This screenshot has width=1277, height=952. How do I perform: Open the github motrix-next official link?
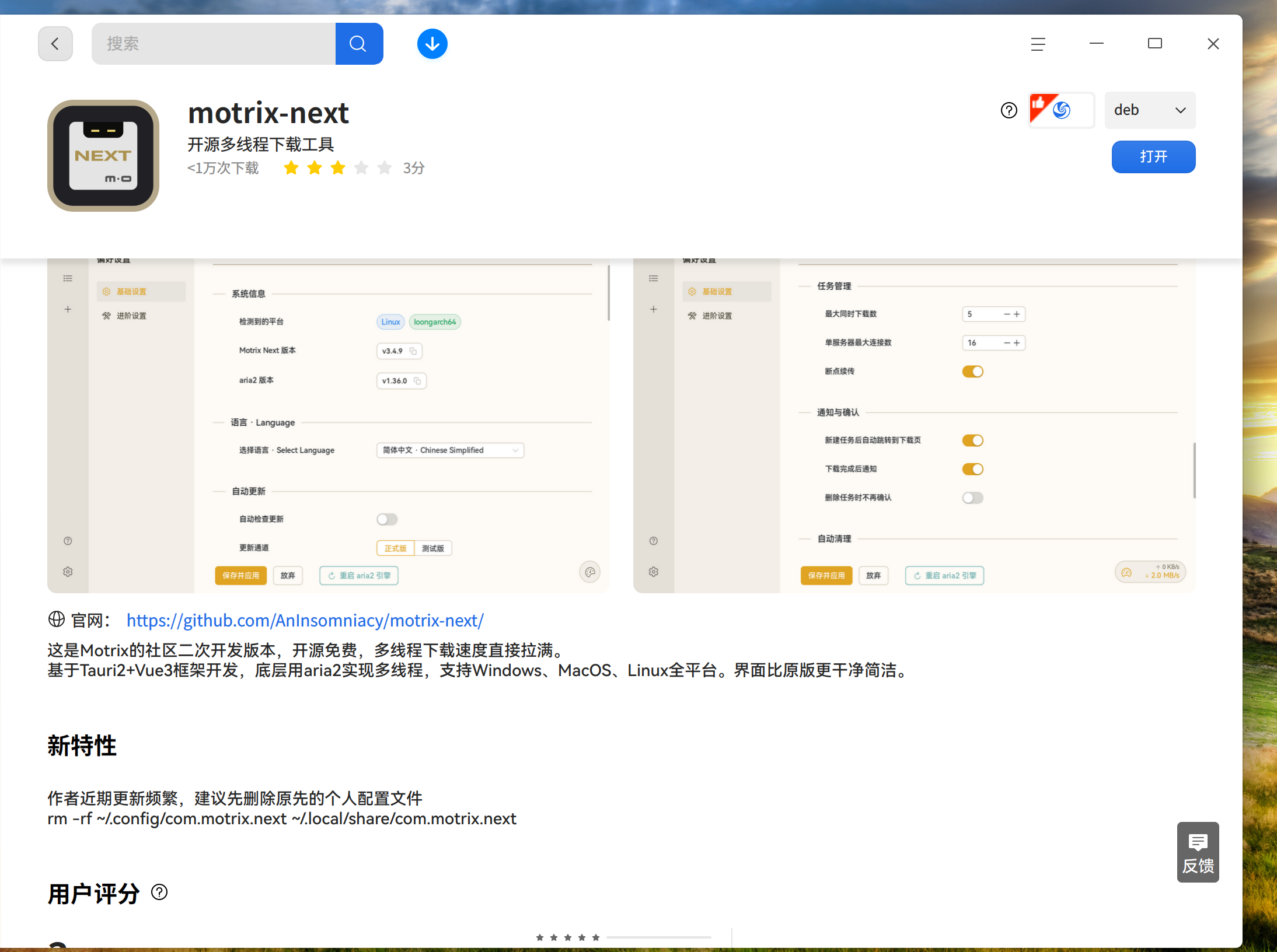[305, 620]
